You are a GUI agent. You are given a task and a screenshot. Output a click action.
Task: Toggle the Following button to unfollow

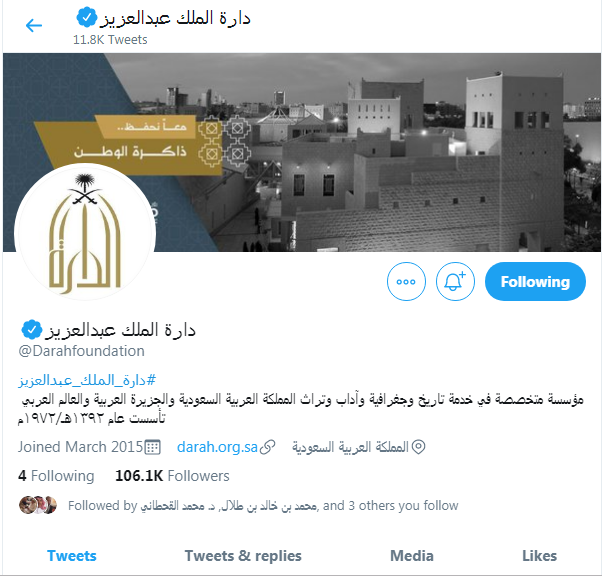[x=535, y=282]
